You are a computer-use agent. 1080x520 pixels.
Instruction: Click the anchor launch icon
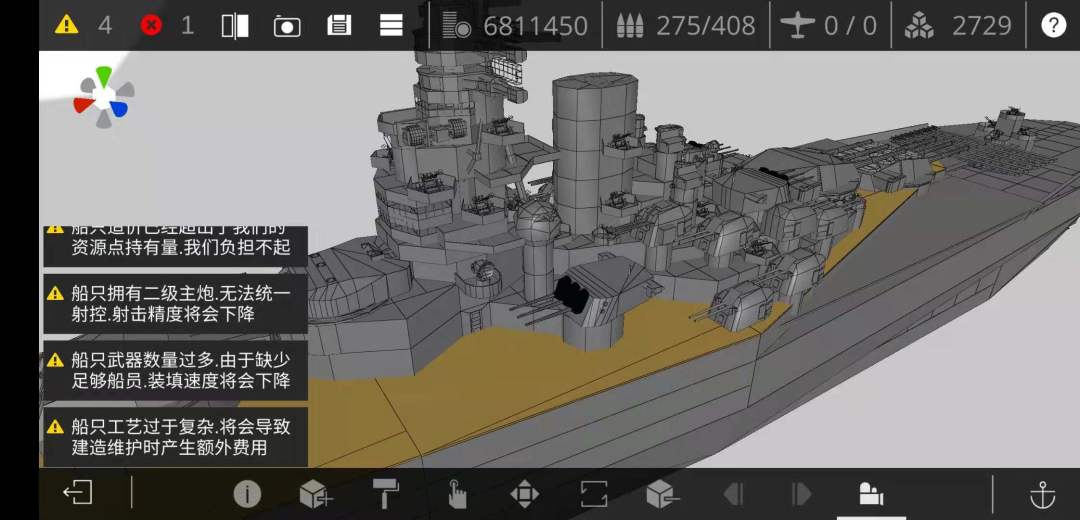tap(1043, 494)
